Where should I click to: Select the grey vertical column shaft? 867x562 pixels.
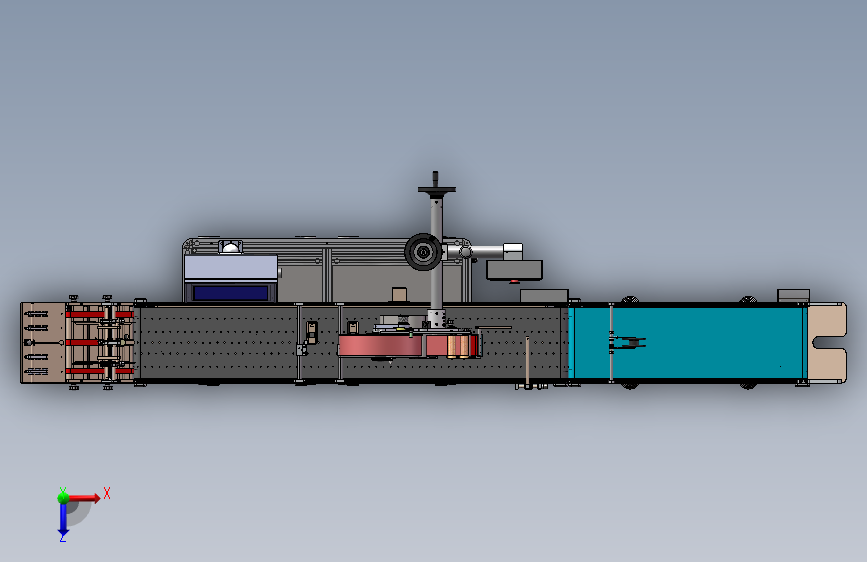[x=436, y=254]
